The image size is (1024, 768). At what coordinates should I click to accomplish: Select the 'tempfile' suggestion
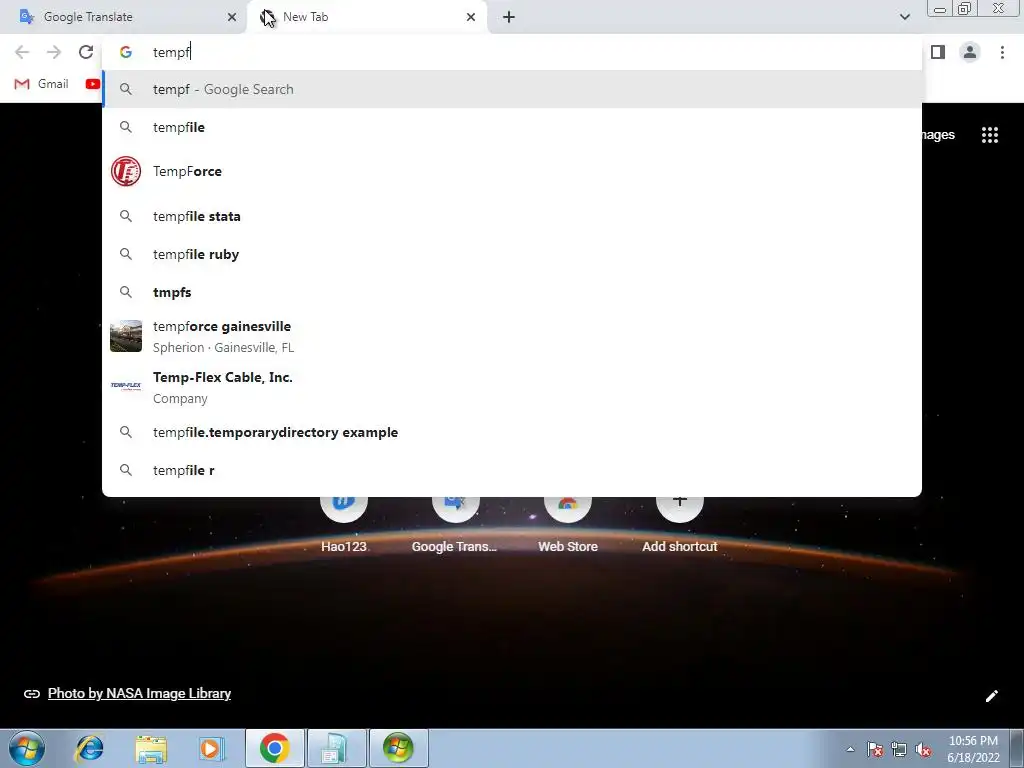pyautogui.click(x=512, y=127)
